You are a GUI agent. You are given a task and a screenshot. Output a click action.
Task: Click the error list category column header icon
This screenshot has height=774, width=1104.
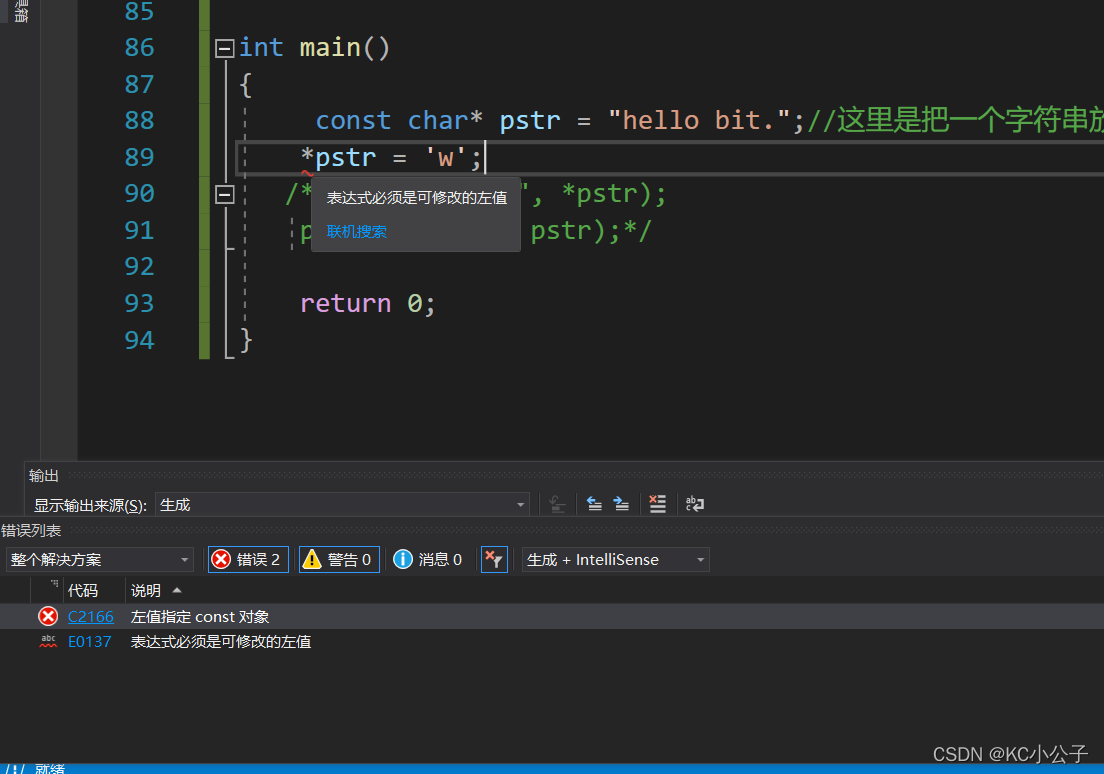click(x=54, y=585)
